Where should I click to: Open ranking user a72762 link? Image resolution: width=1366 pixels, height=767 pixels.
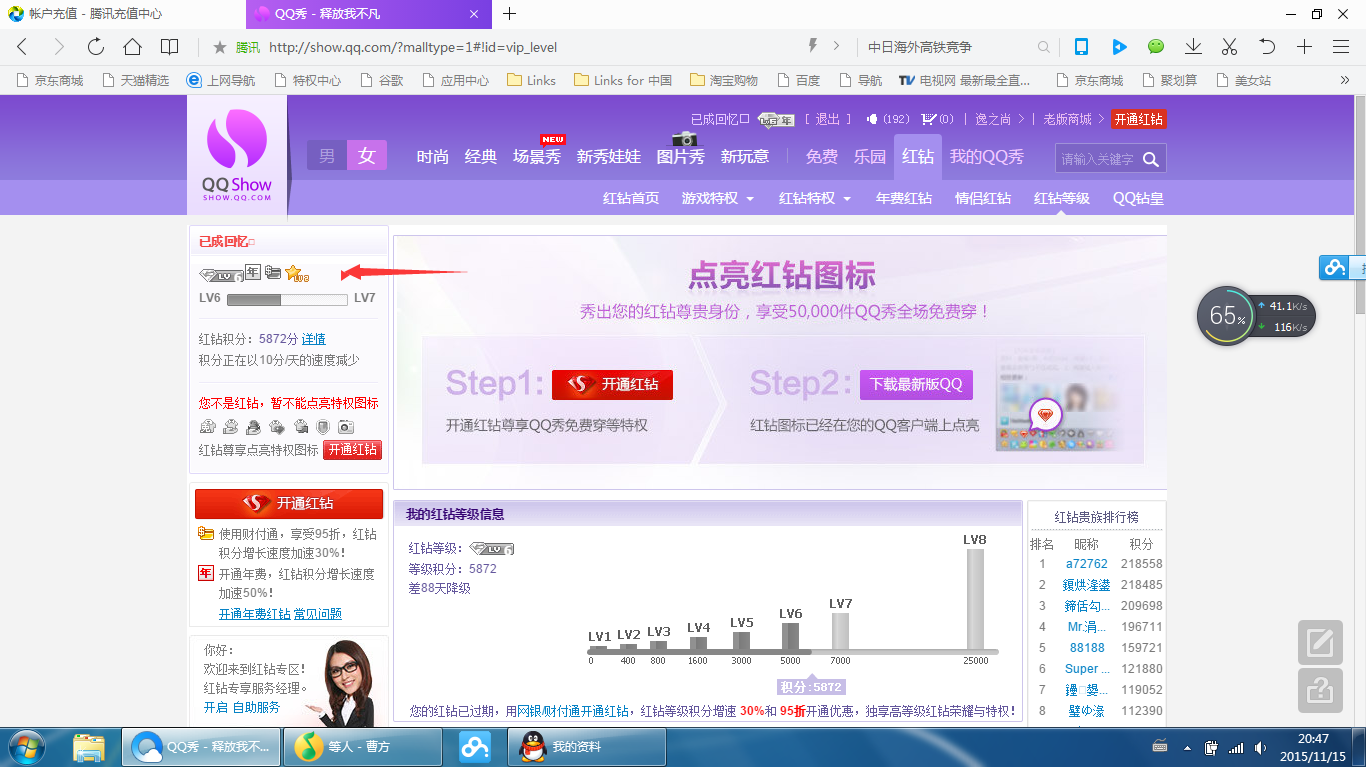pos(1086,564)
